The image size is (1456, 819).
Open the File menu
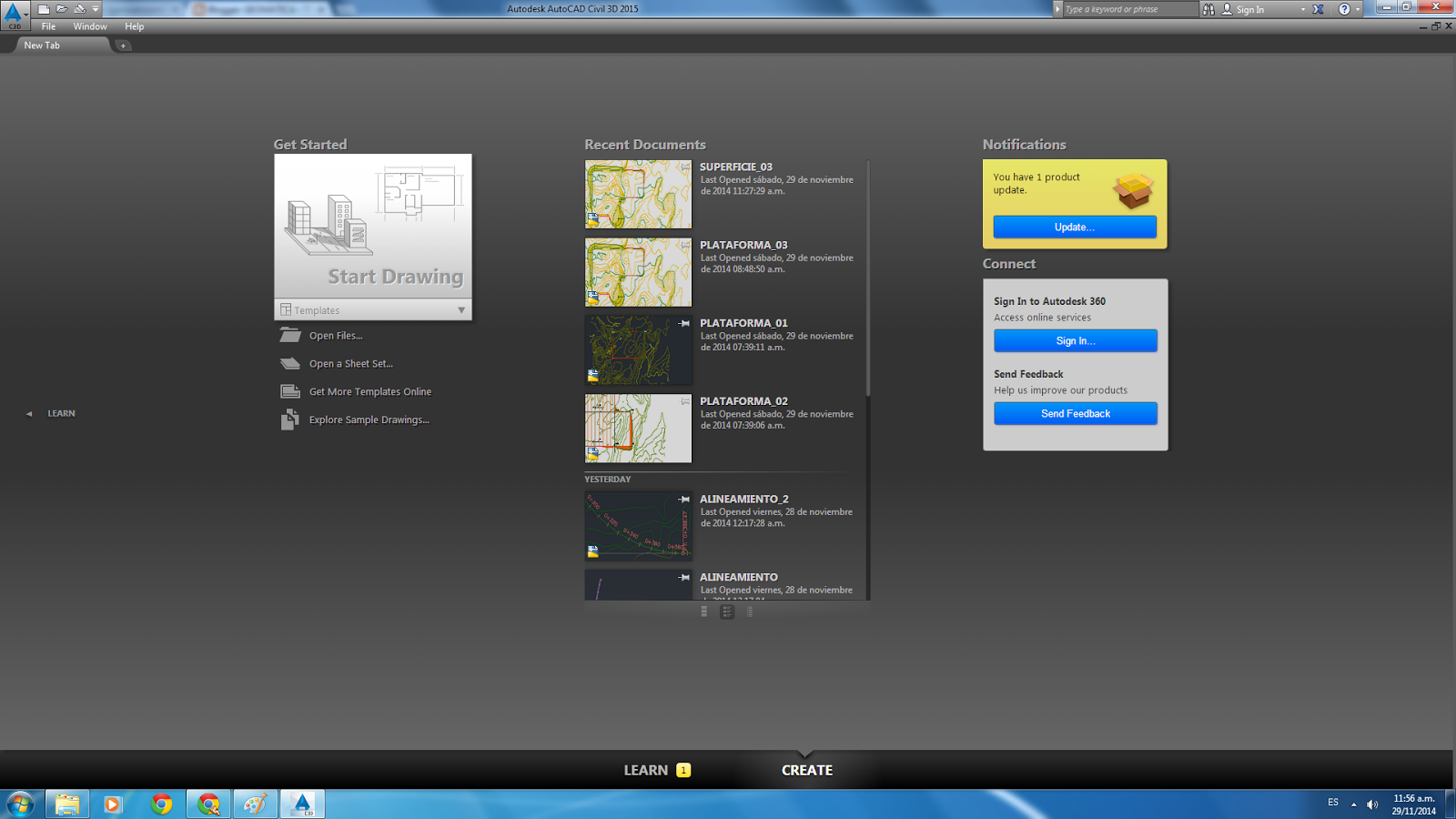tap(48, 26)
